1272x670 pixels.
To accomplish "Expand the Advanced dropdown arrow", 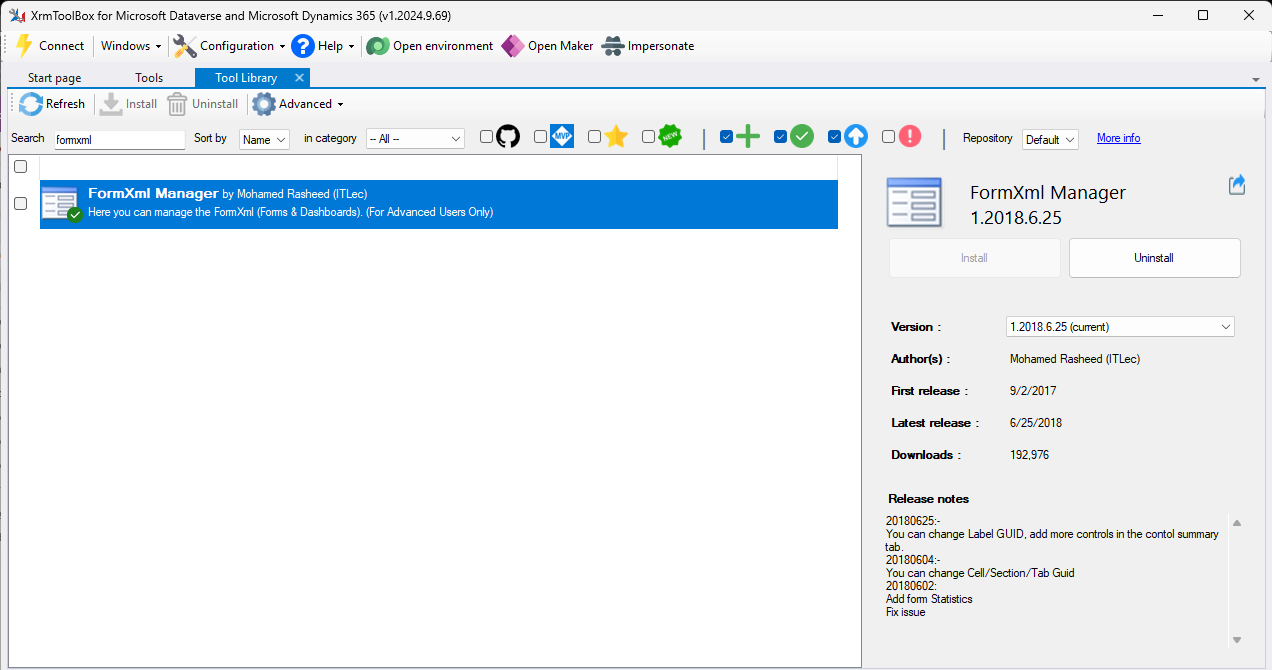I will point(340,105).
